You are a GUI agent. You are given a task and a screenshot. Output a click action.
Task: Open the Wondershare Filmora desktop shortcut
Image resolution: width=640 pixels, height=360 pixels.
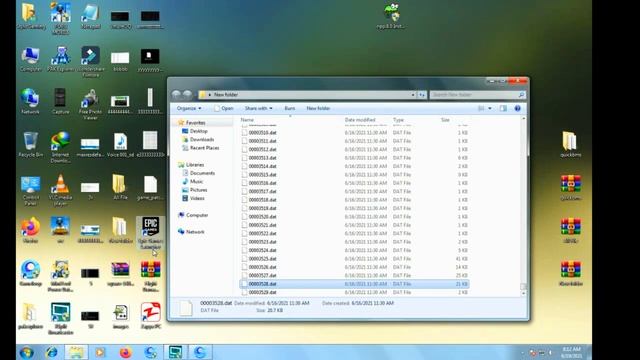[x=90, y=62]
